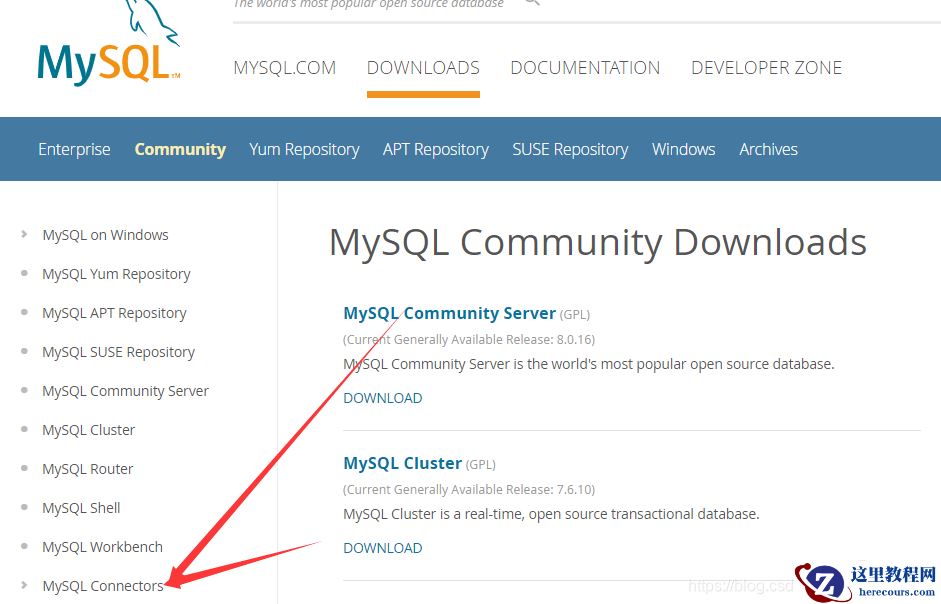Screen dimensions: 941x604
Task: Open SUSE Repository in the blue bar
Action: click(x=570, y=149)
